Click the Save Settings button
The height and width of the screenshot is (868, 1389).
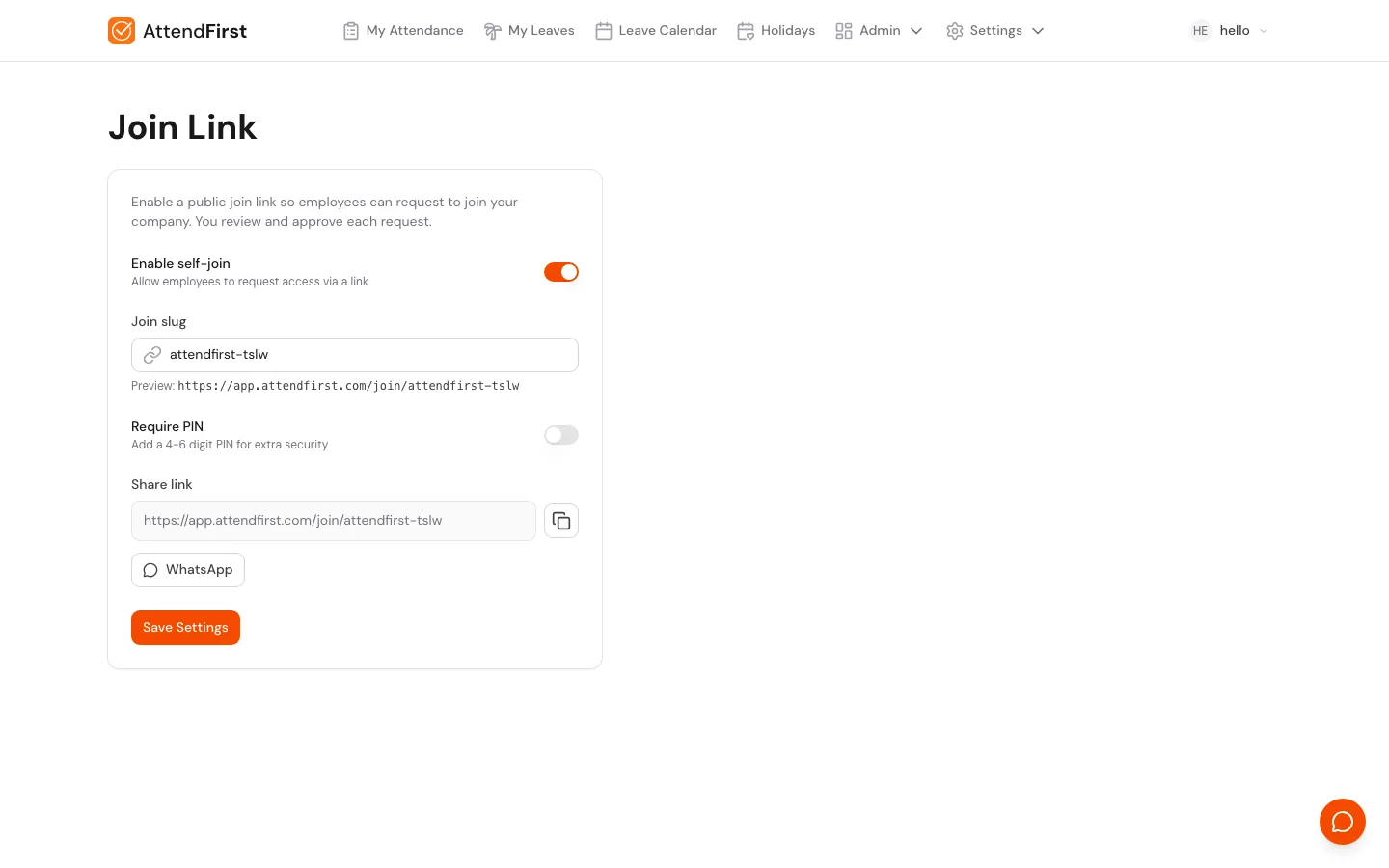(185, 628)
